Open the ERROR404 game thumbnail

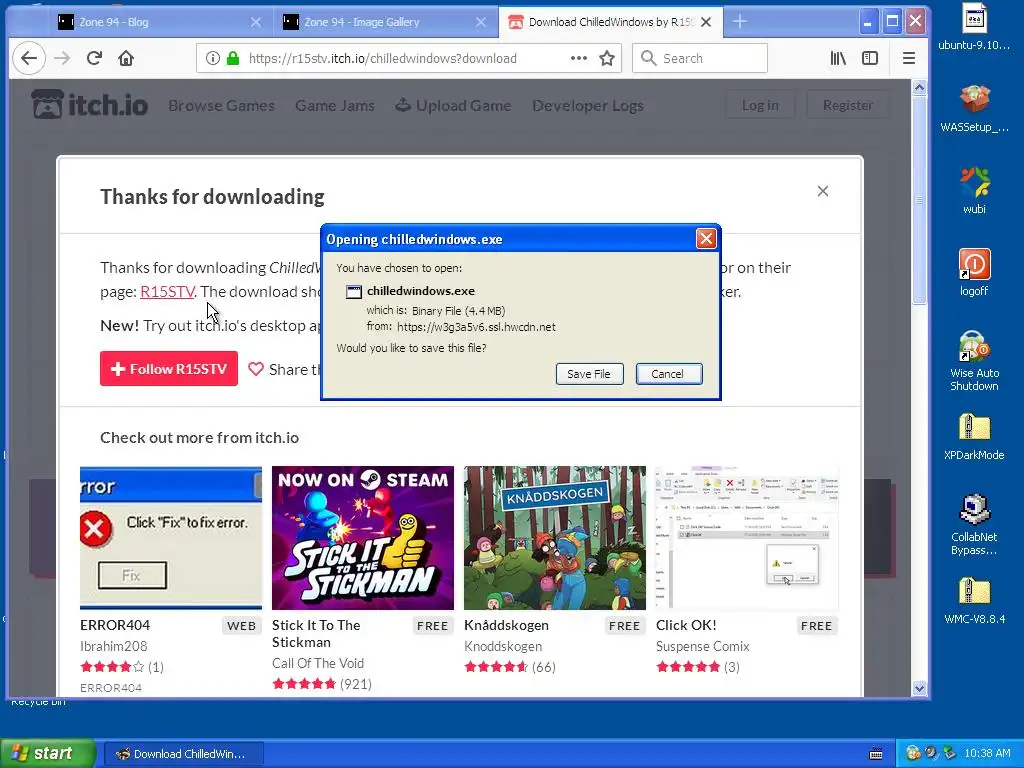pyautogui.click(x=171, y=538)
